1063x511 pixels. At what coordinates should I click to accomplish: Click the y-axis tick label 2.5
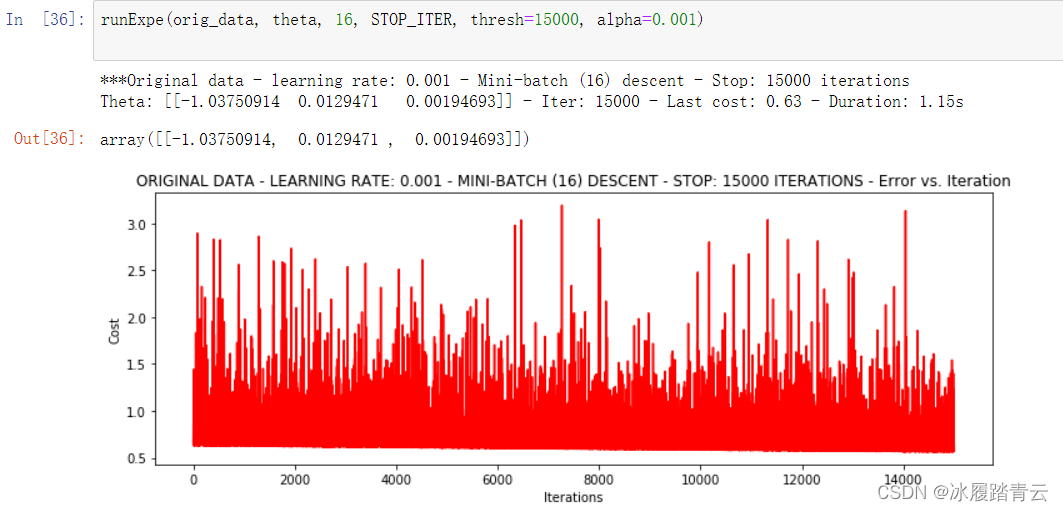click(139, 270)
